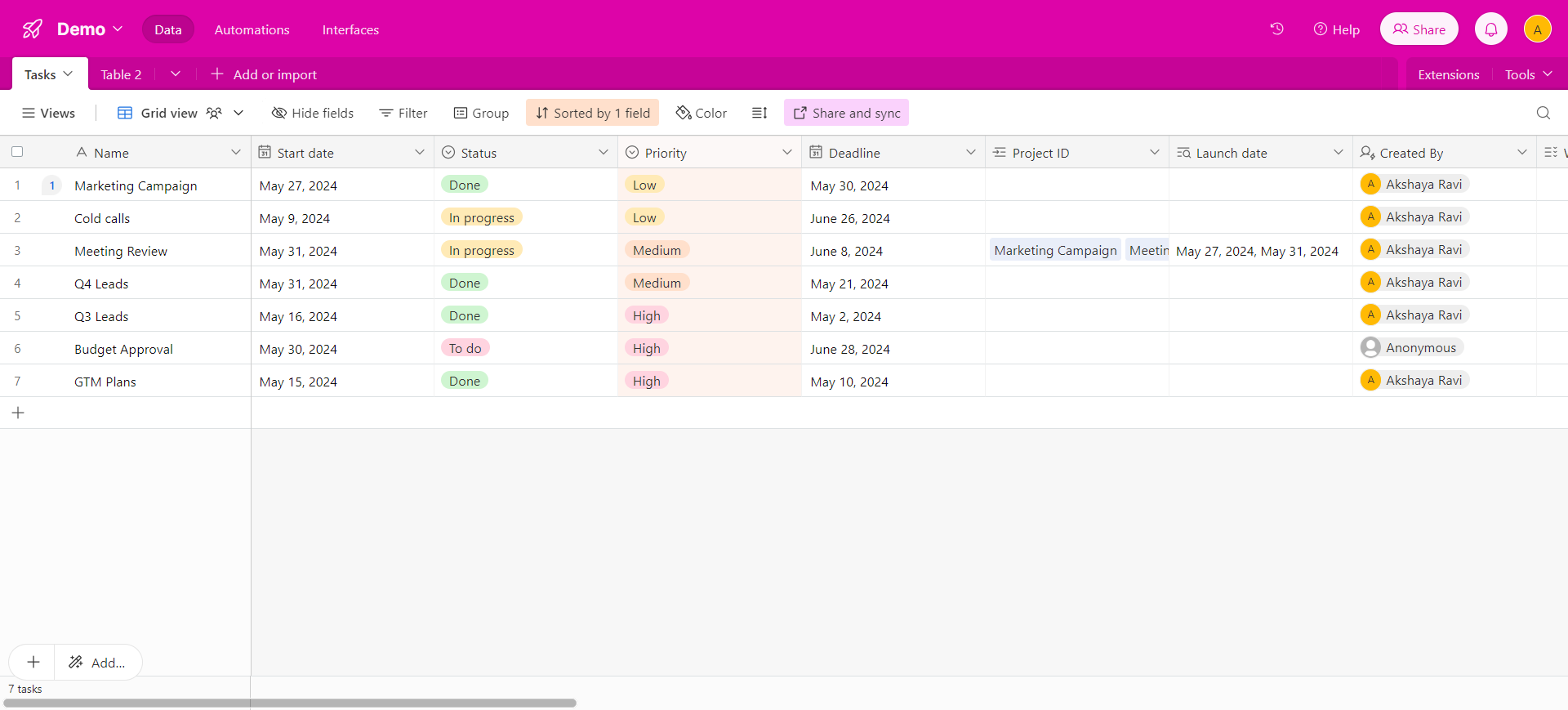Click the search magnifier icon
This screenshot has height=710, width=1568.
(1543, 113)
